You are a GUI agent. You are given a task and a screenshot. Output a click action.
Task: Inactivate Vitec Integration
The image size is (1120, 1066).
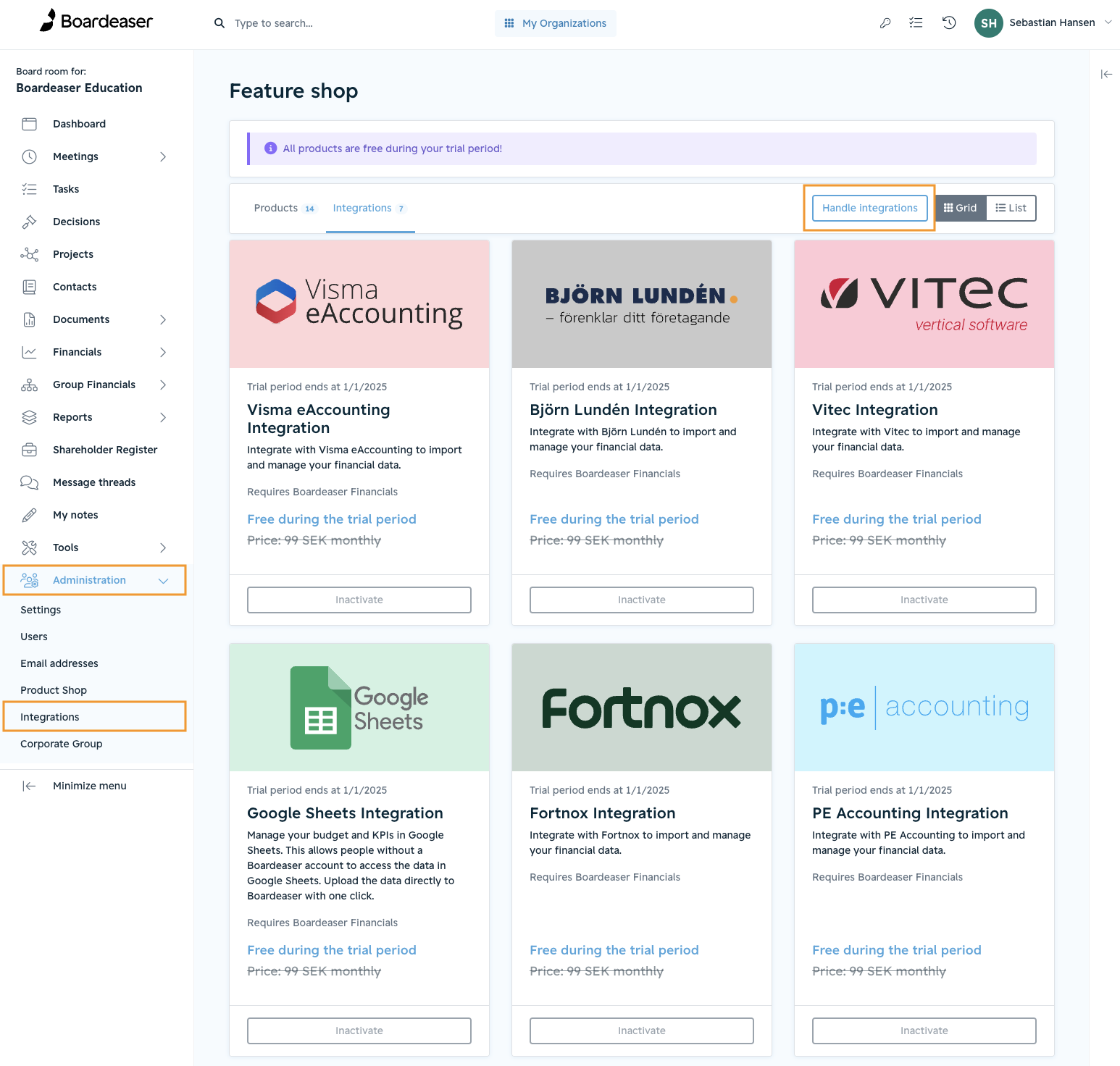[924, 600]
